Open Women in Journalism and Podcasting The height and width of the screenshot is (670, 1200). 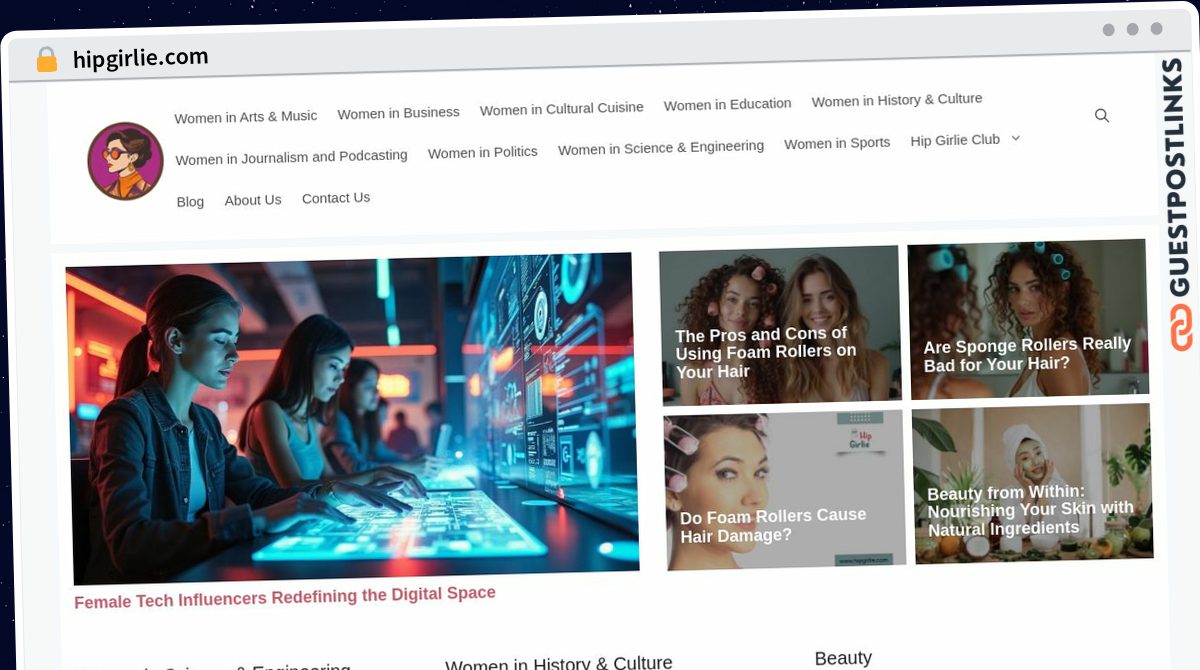pos(292,157)
